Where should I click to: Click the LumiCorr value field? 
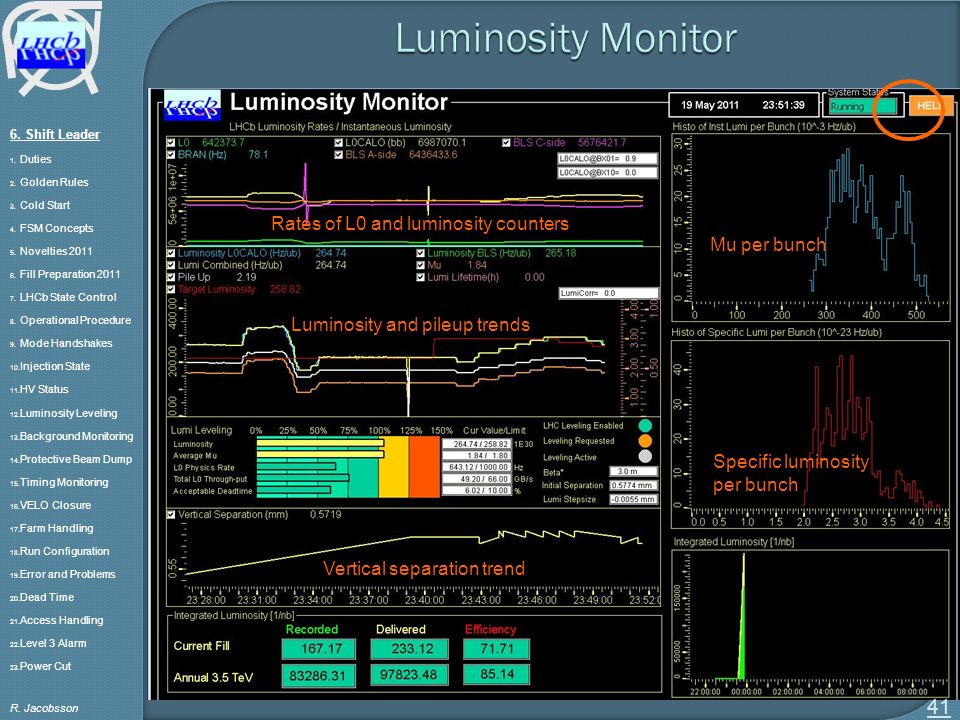click(x=609, y=293)
